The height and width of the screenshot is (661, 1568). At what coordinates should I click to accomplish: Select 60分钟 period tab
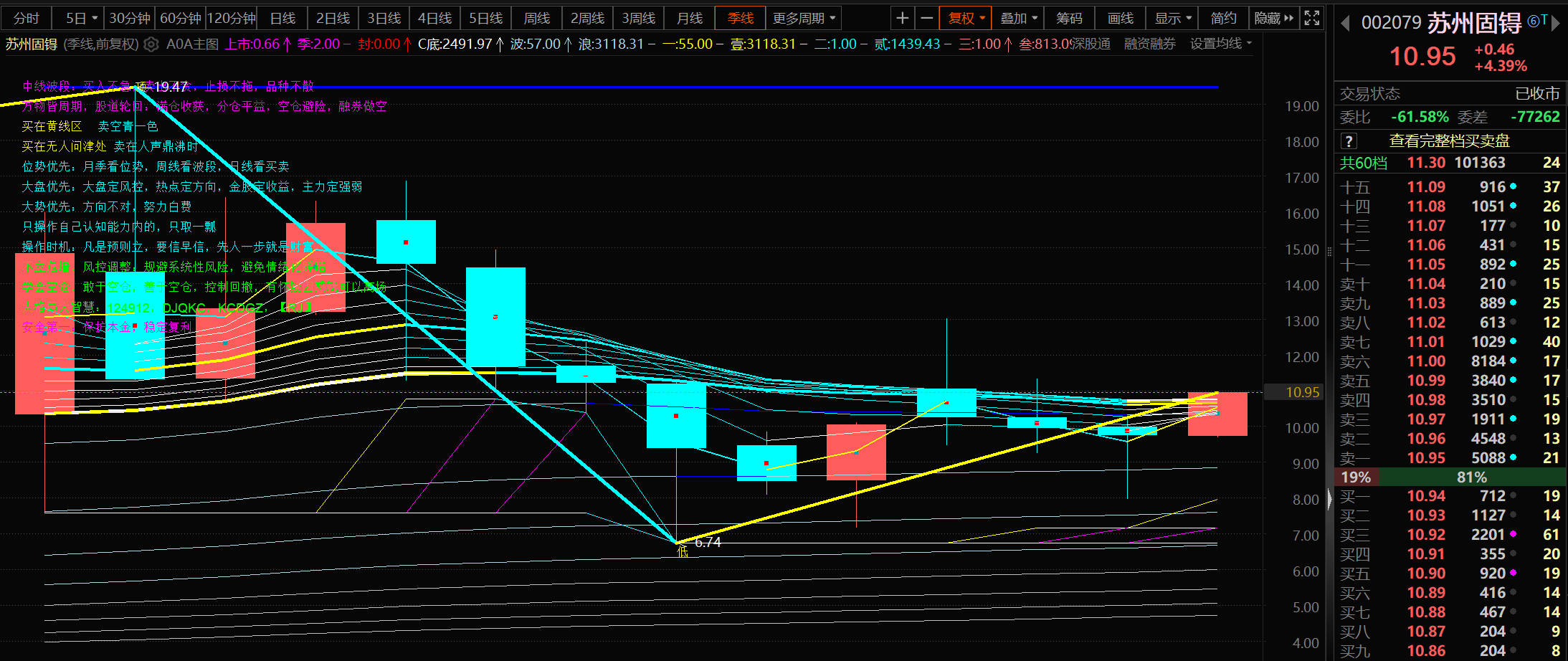(x=181, y=19)
